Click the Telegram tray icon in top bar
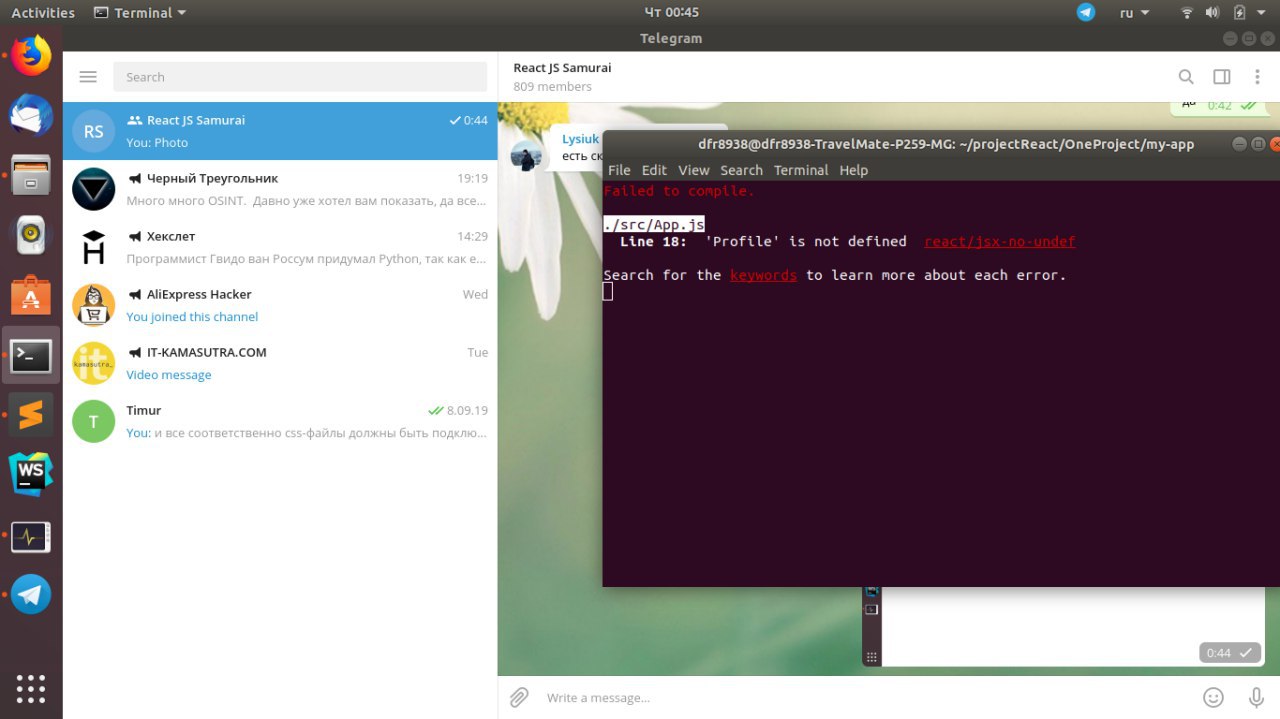Screen dimensions: 1280x719 [x=1086, y=12]
